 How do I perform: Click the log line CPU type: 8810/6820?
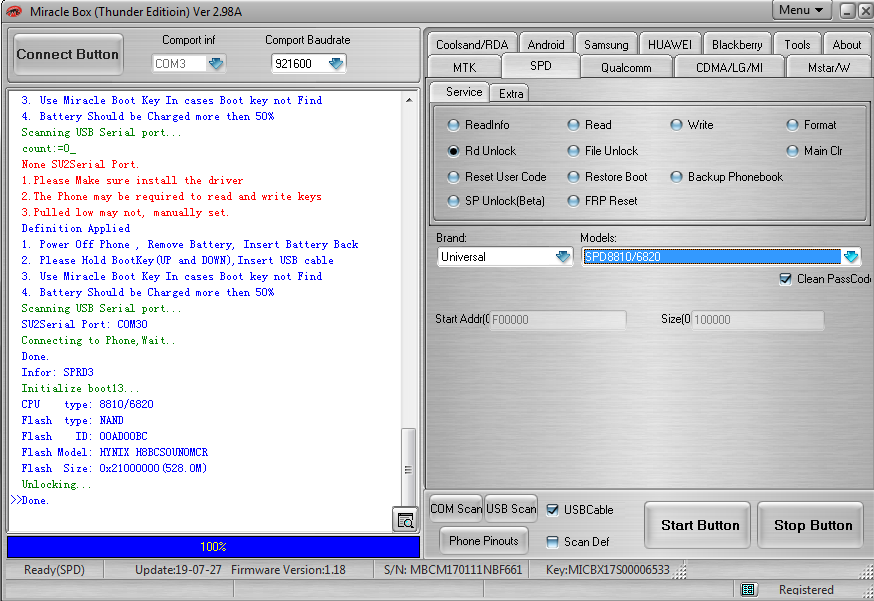(x=87, y=404)
